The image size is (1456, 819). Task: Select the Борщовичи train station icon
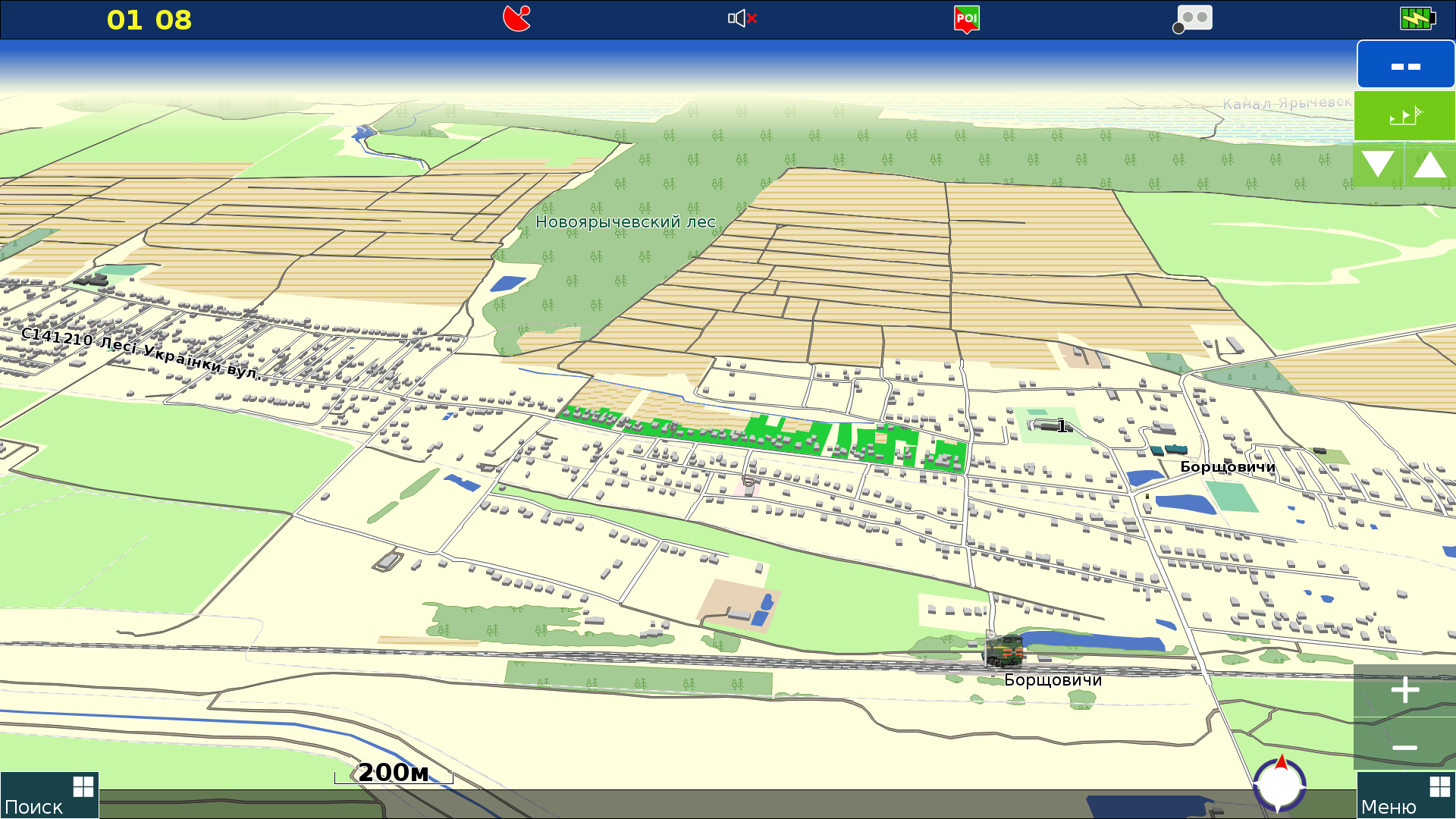pyautogui.click(x=1005, y=651)
